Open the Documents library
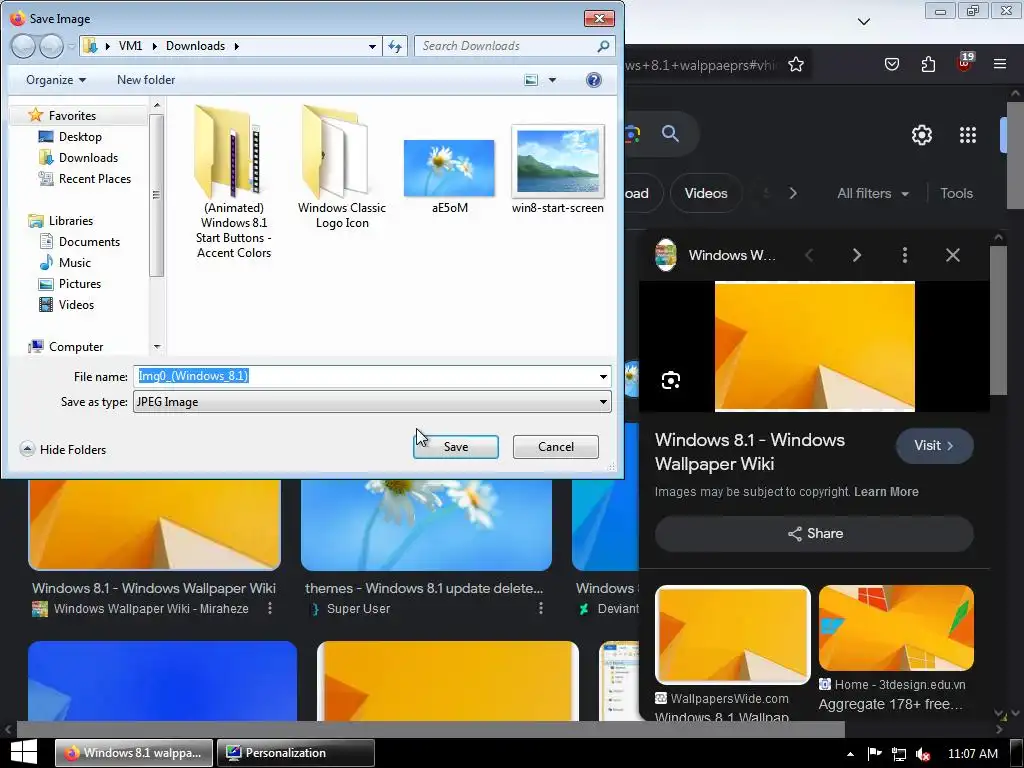This screenshot has height=768, width=1024. tap(89, 242)
